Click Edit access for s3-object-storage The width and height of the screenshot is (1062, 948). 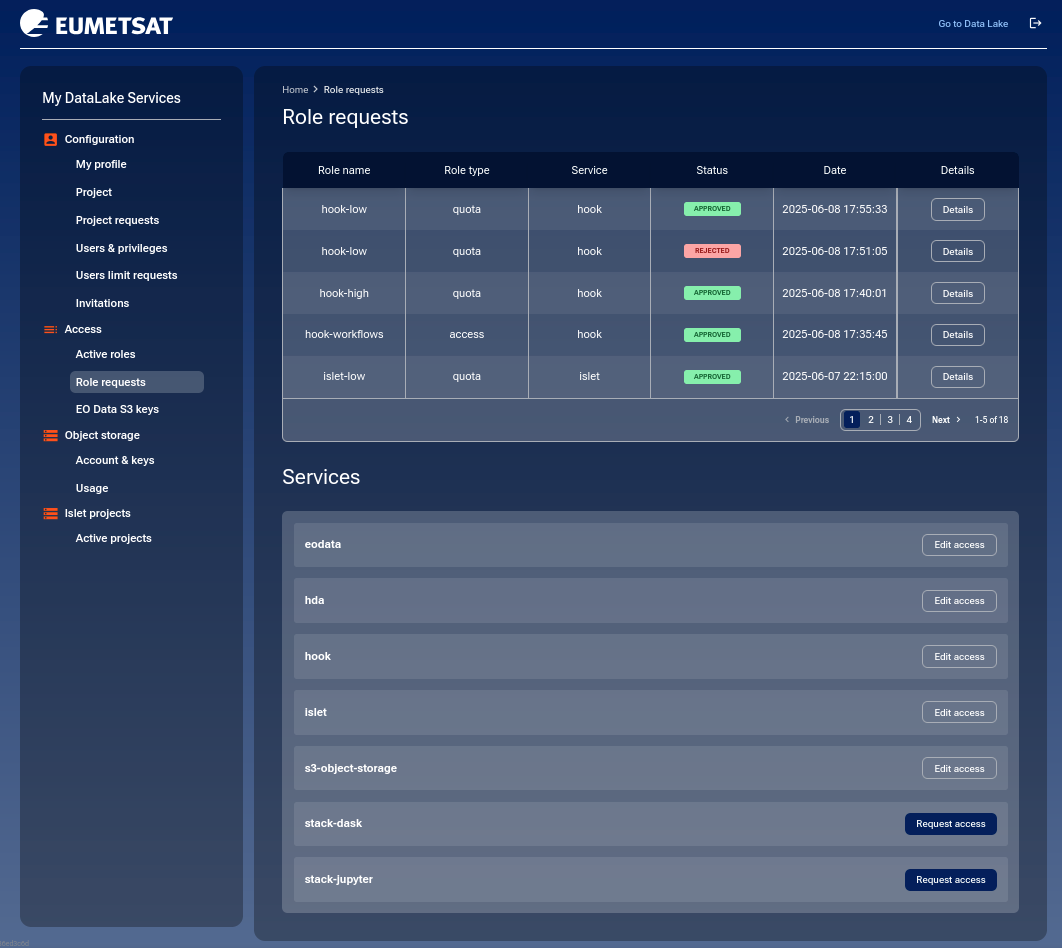coord(958,769)
